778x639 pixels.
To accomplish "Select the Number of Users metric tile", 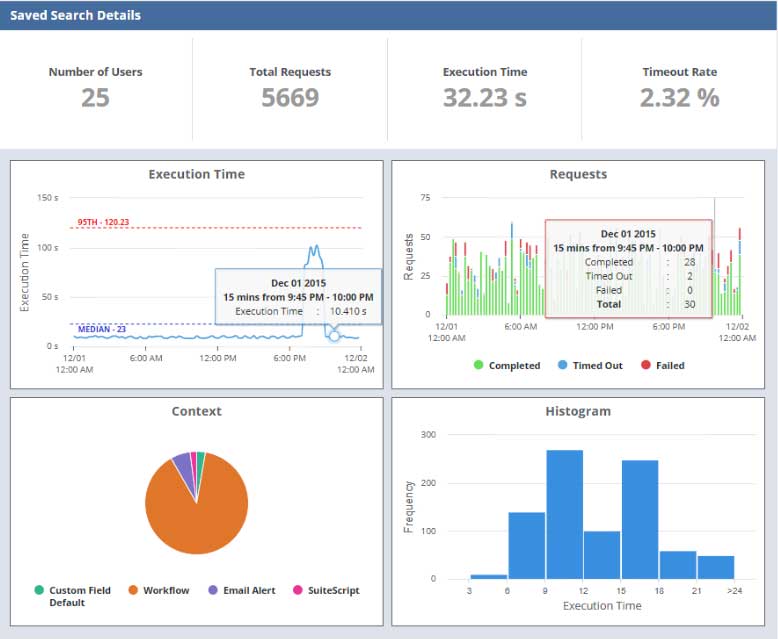I will coord(96,87).
